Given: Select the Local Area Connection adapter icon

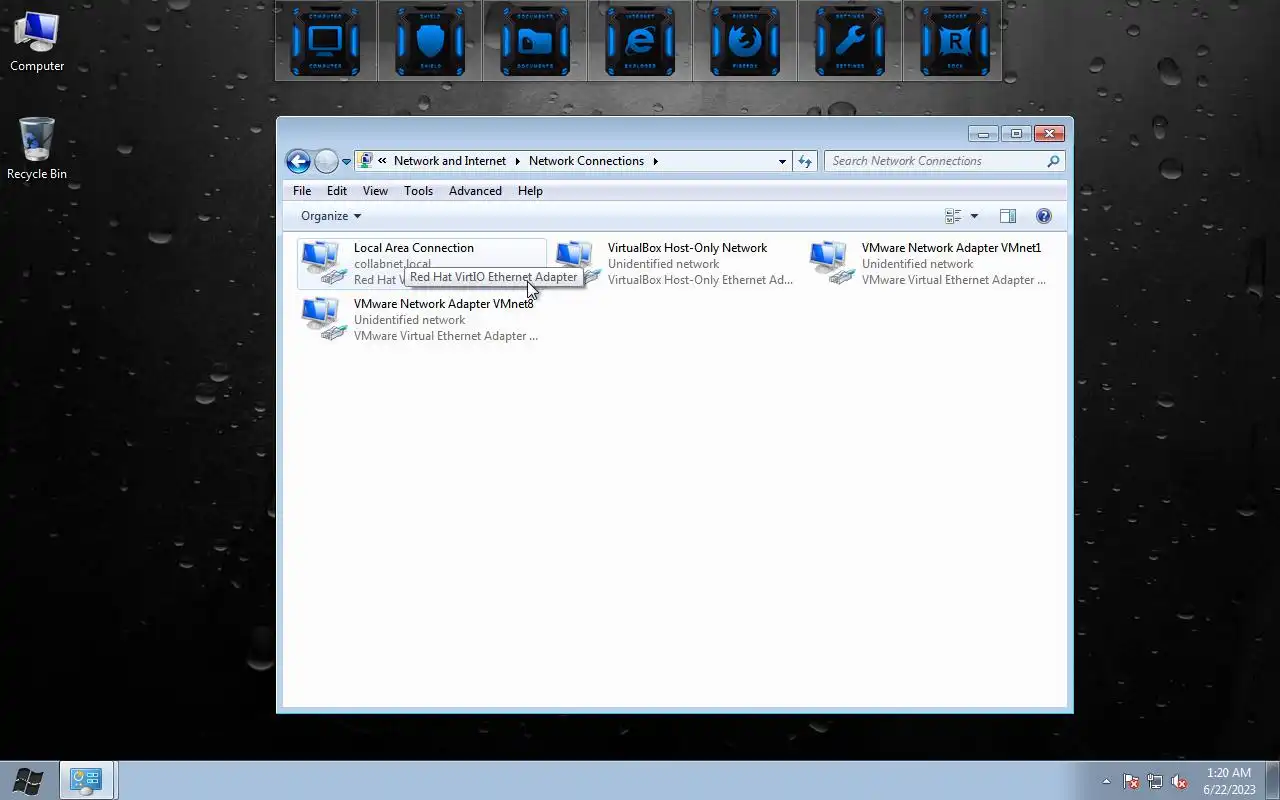Looking at the screenshot, I should pyautogui.click(x=323, y=262).
